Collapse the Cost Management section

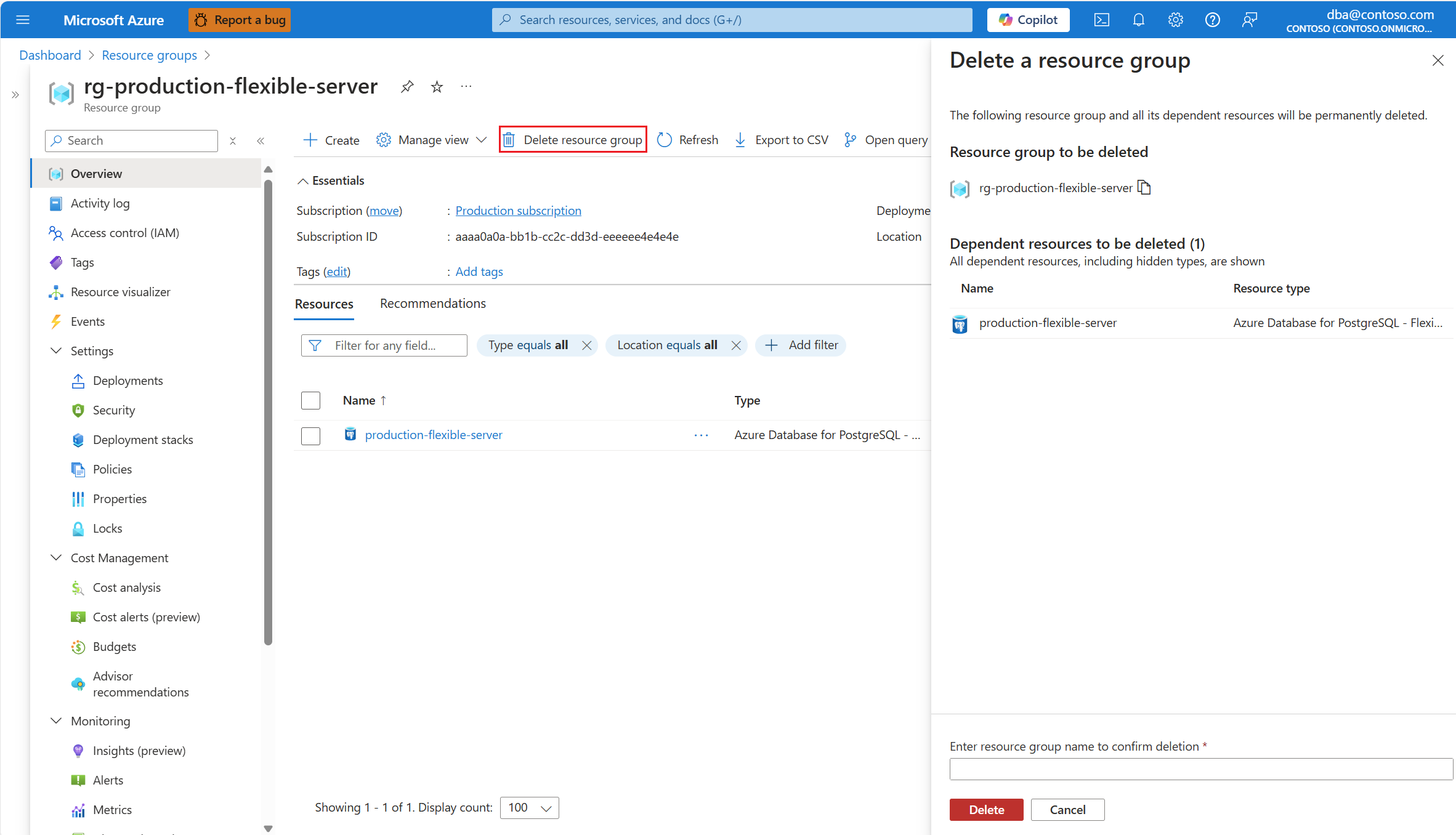[x=56, y=558]
